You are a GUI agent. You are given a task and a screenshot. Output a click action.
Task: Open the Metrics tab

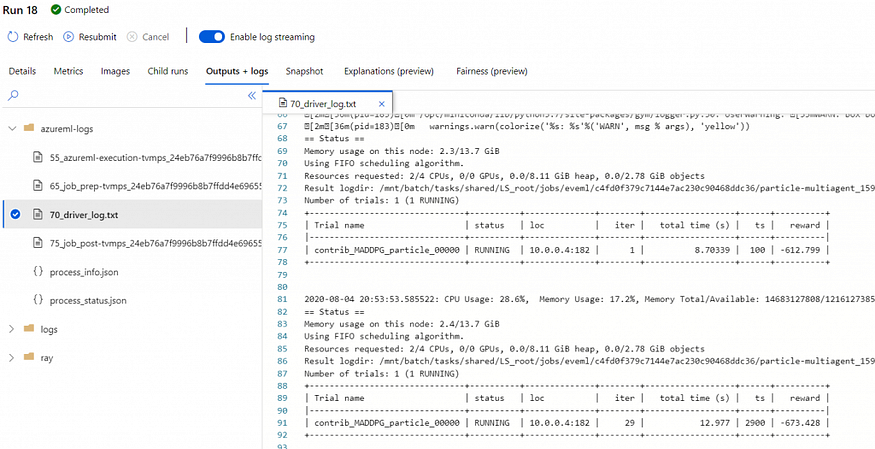pos(69,71)
